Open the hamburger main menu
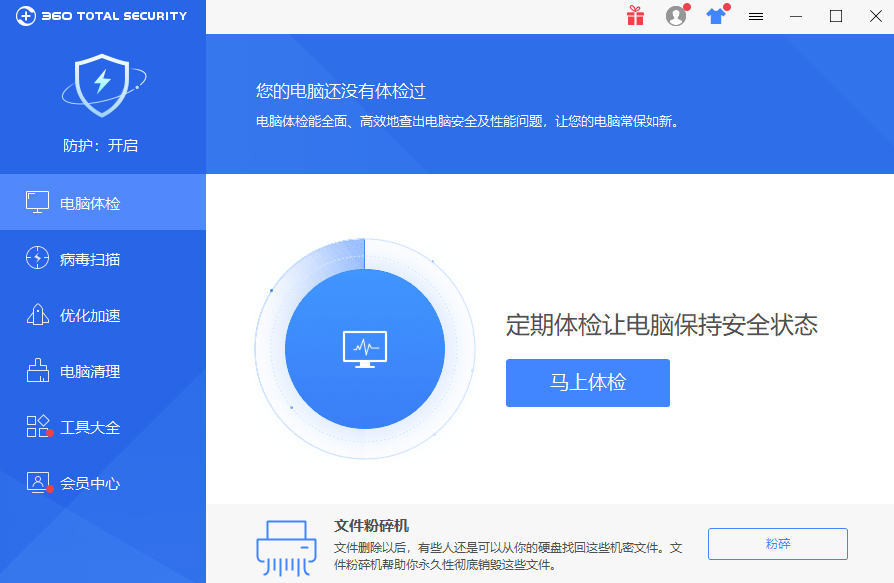Screen dimensions: 894x583 click(x=756, y=16)
